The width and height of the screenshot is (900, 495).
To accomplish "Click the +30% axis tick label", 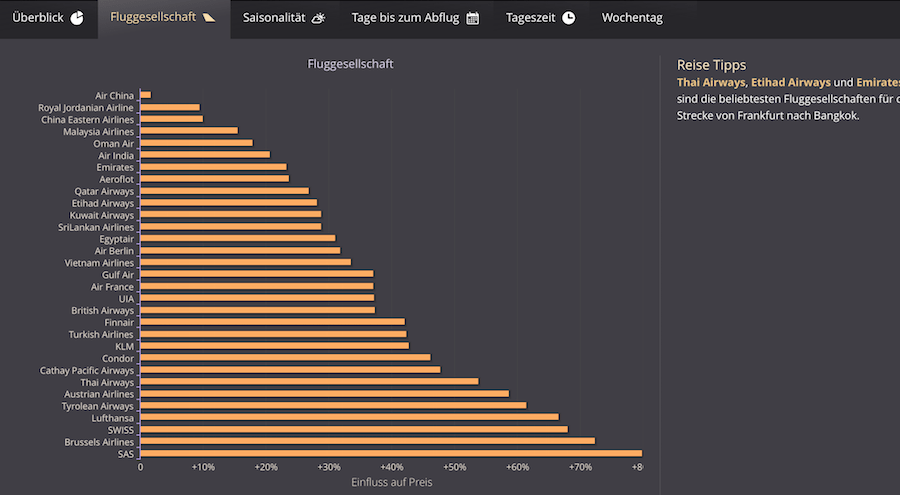I will click(329, 467).
